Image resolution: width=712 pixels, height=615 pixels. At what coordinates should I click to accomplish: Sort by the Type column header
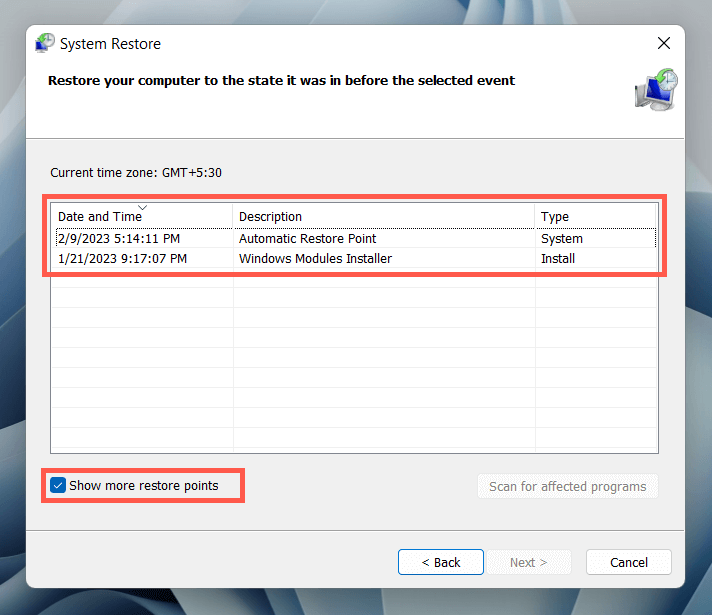(595, 216)
